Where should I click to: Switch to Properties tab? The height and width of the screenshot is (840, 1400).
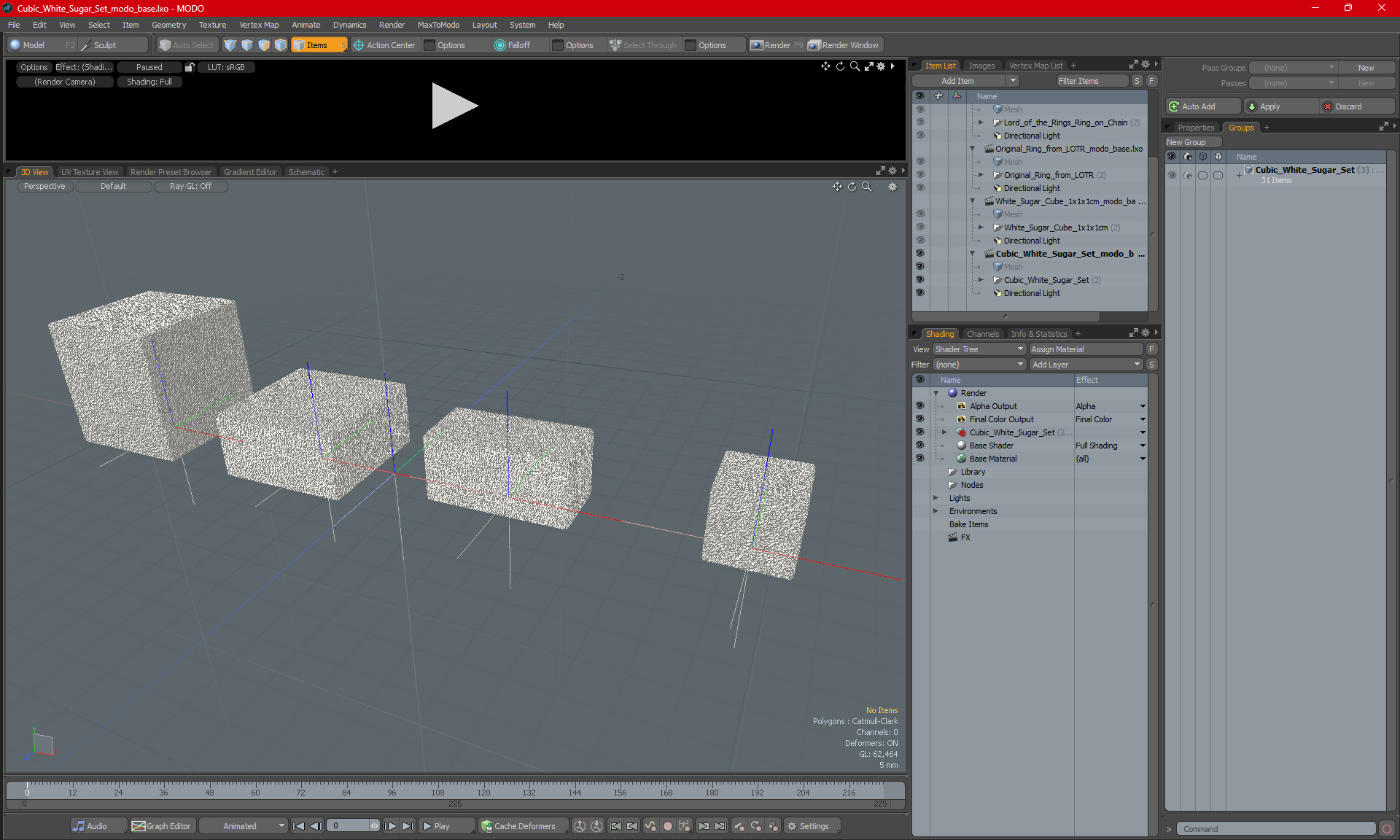pos(1196,128)
